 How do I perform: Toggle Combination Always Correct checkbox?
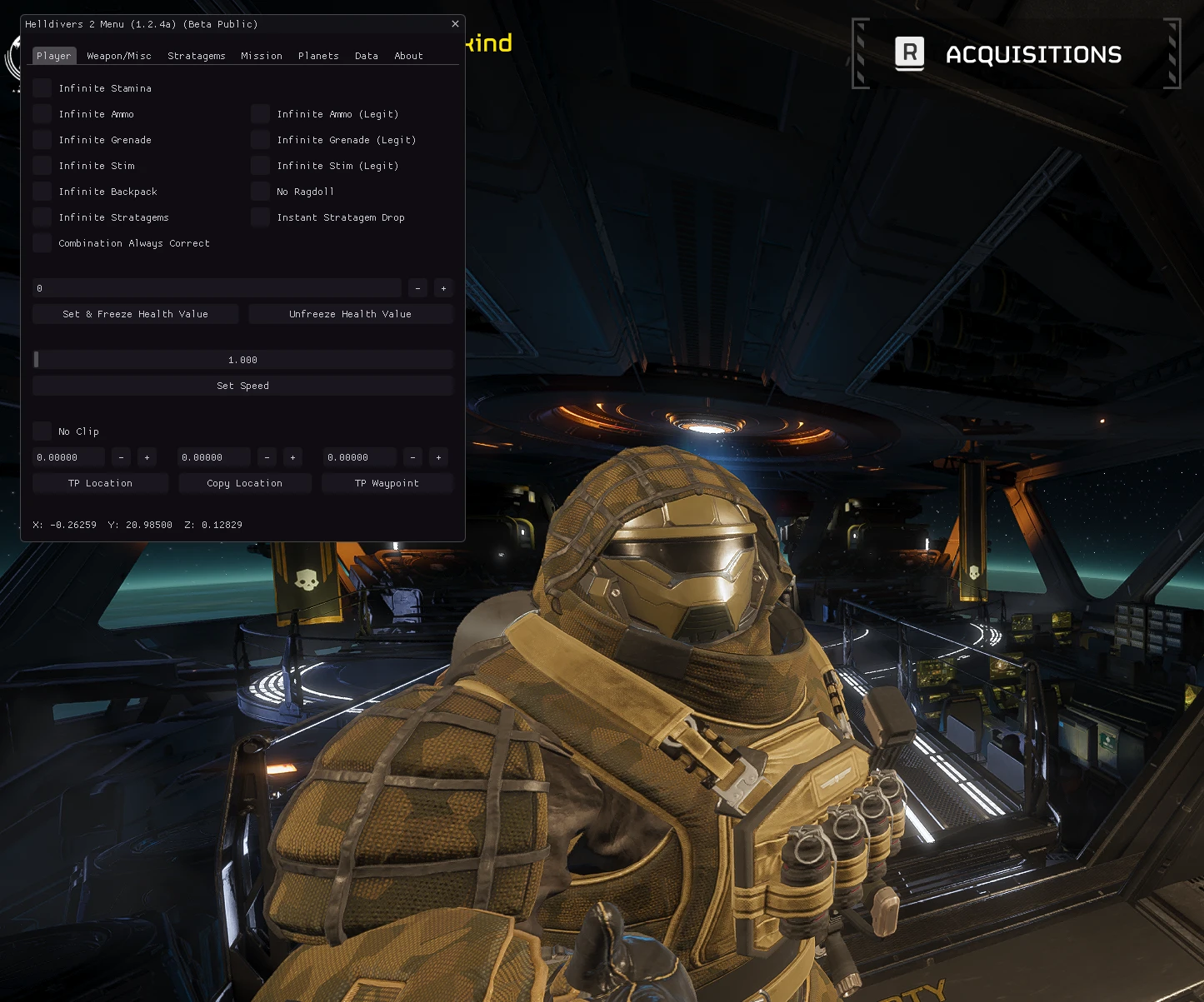pyautogui.click(x=42, y=243)
